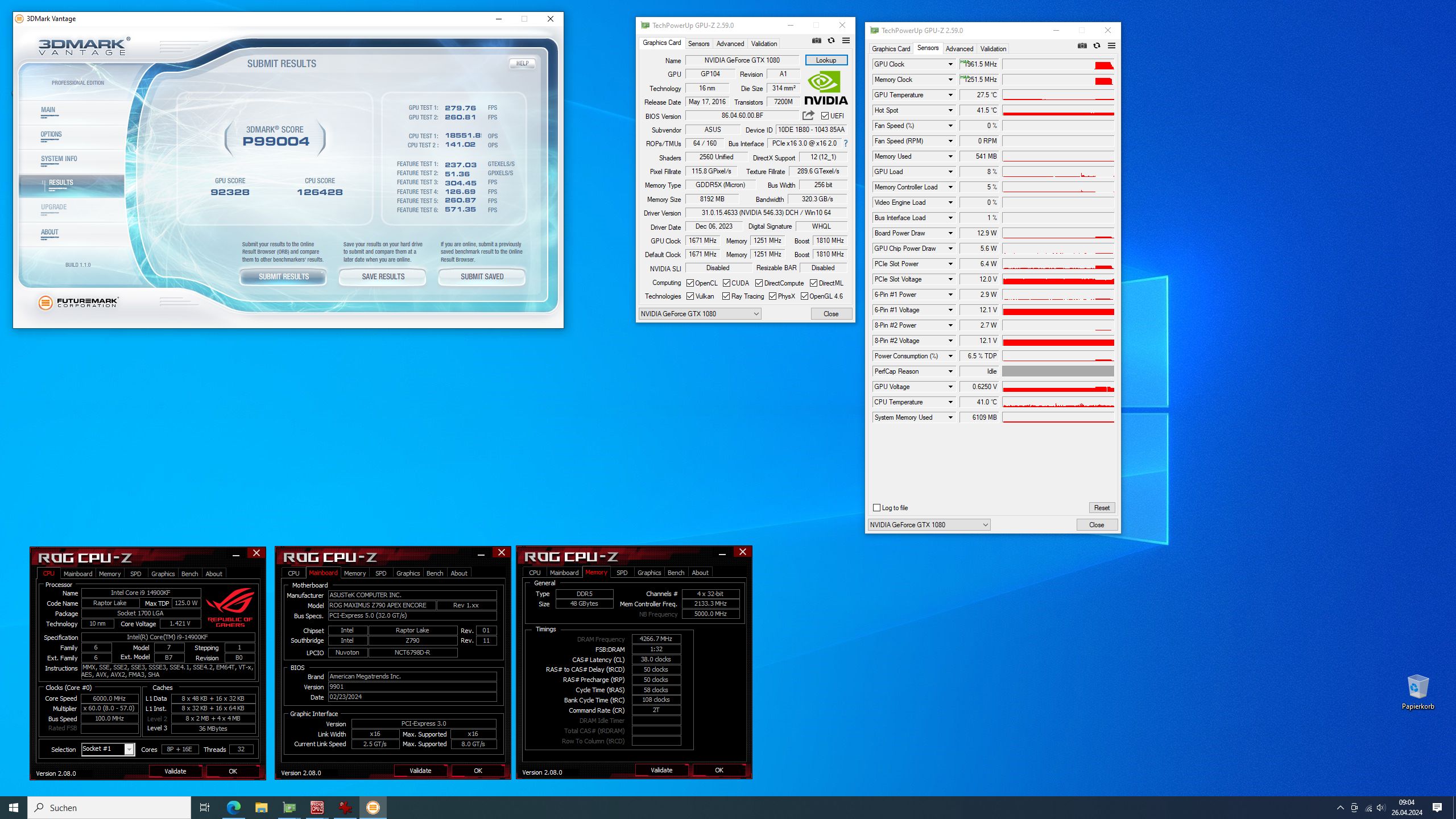The height and width of the screenshot is (819, 1456).
Task: Switch to 3DMark Vantage taskbar icon
Action: point(373,808)
